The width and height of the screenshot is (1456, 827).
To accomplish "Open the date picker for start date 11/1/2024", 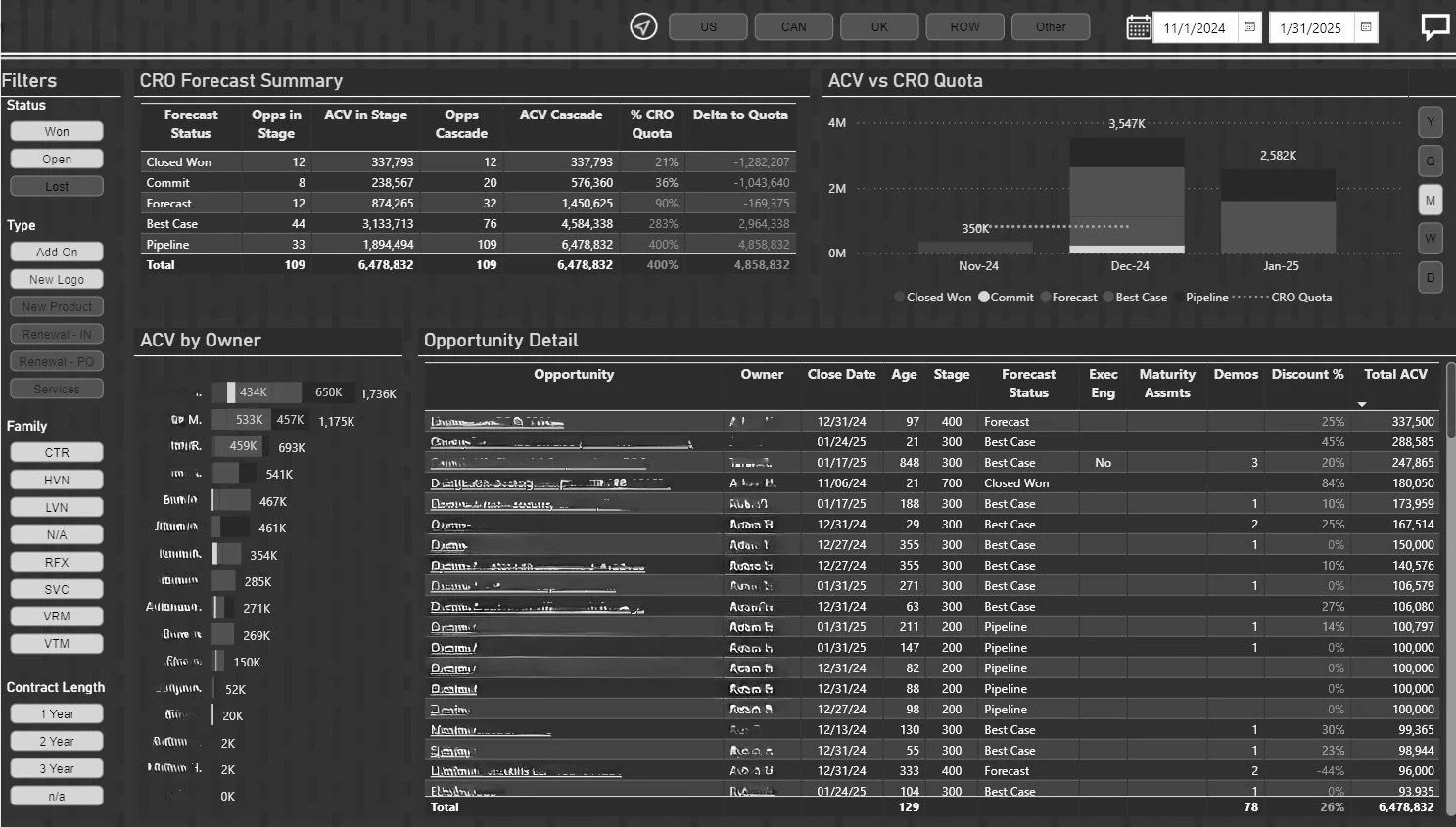I will tap(1249, 27).
